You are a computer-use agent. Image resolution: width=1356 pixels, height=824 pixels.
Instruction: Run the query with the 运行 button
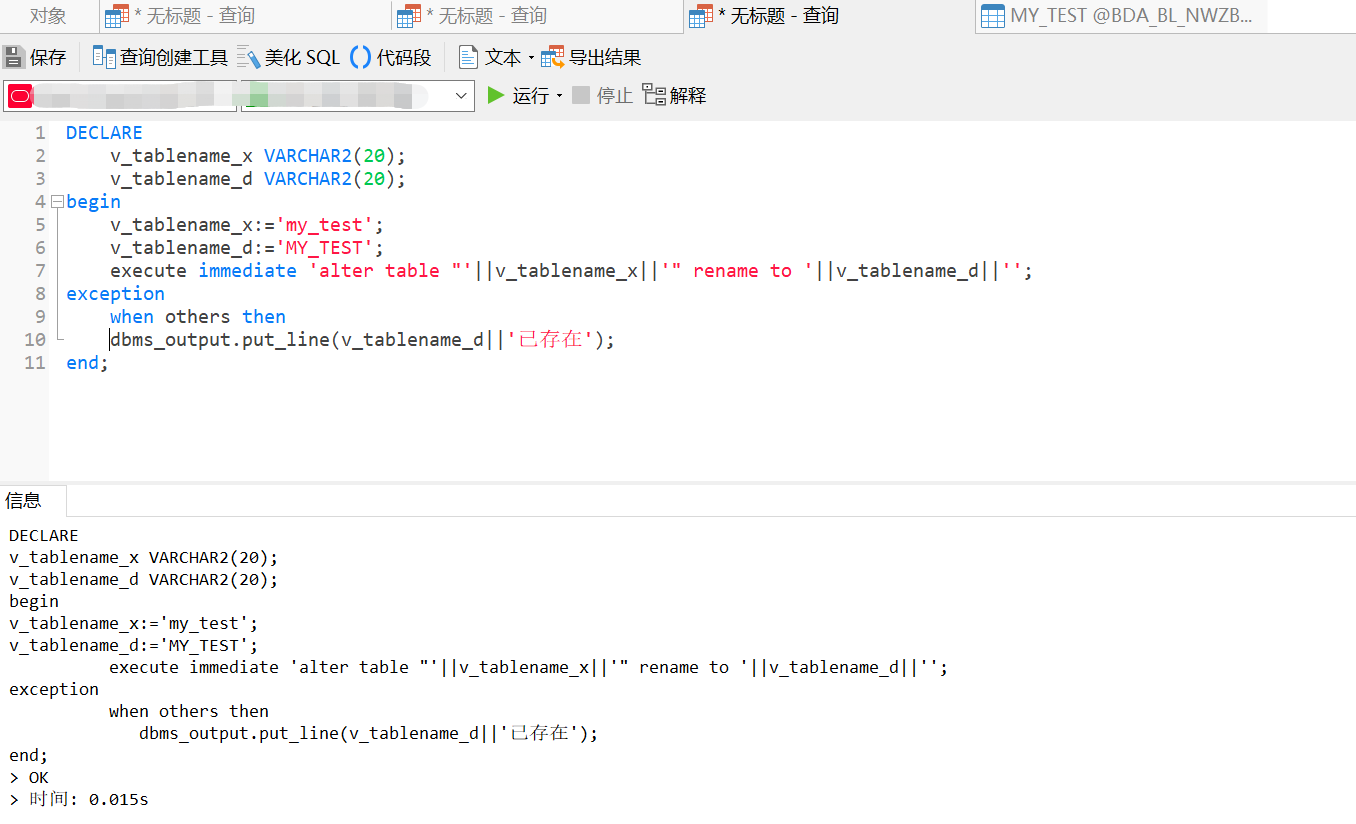point(518,96)
